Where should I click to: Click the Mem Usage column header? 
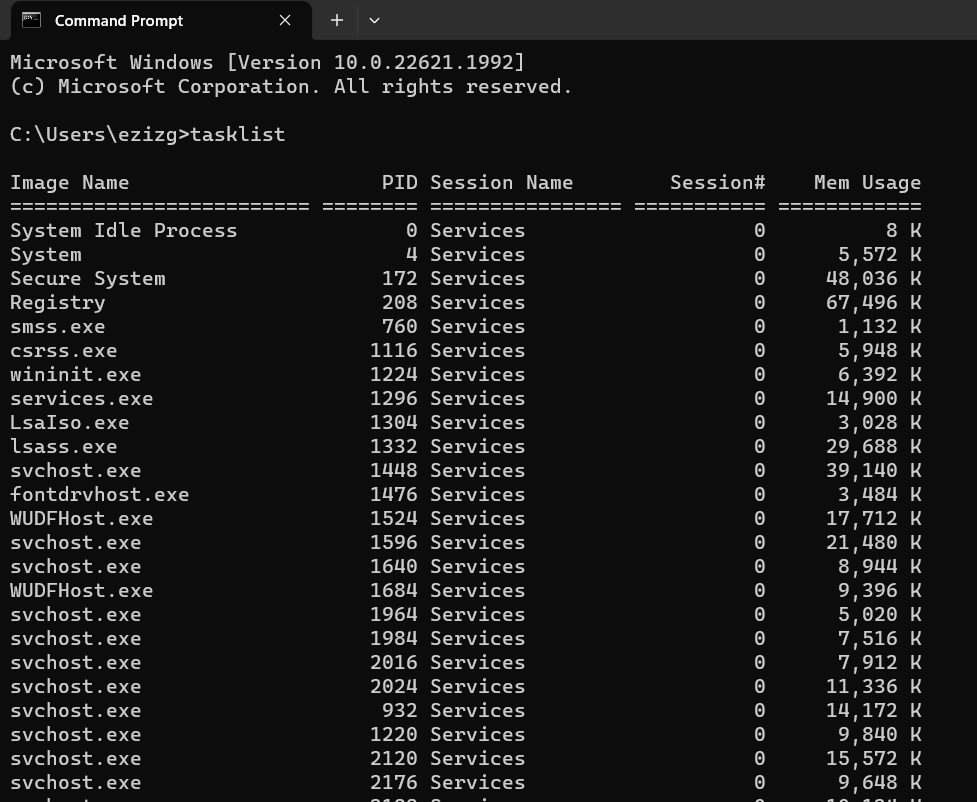coord(867,182)
